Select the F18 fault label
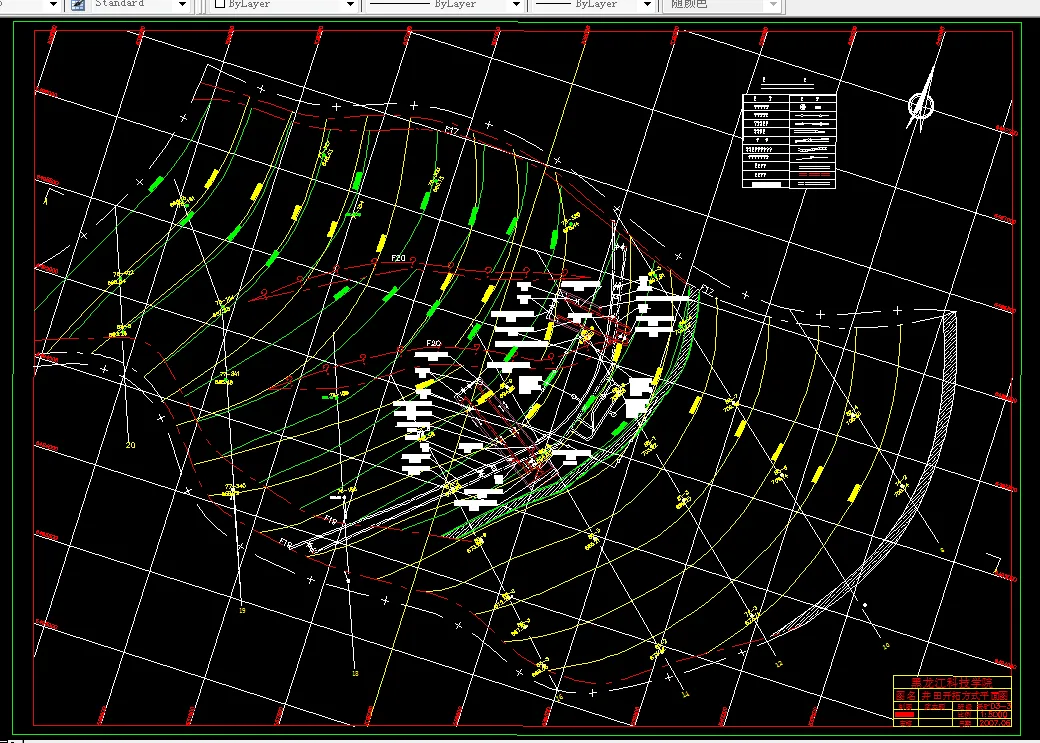The image size is (1040, 743). point(331,520)
